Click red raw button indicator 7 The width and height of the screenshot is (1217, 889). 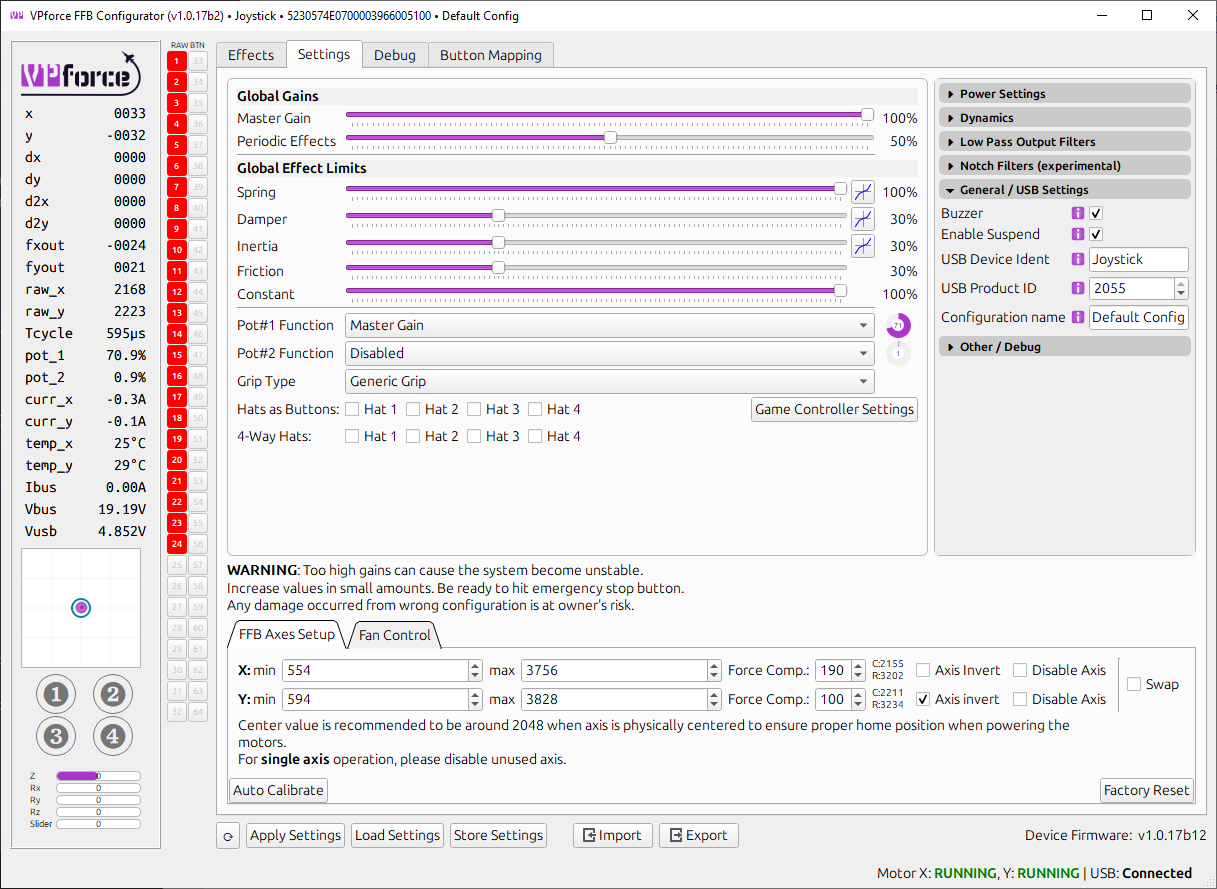pyautogui.click(x=177, y=187)
